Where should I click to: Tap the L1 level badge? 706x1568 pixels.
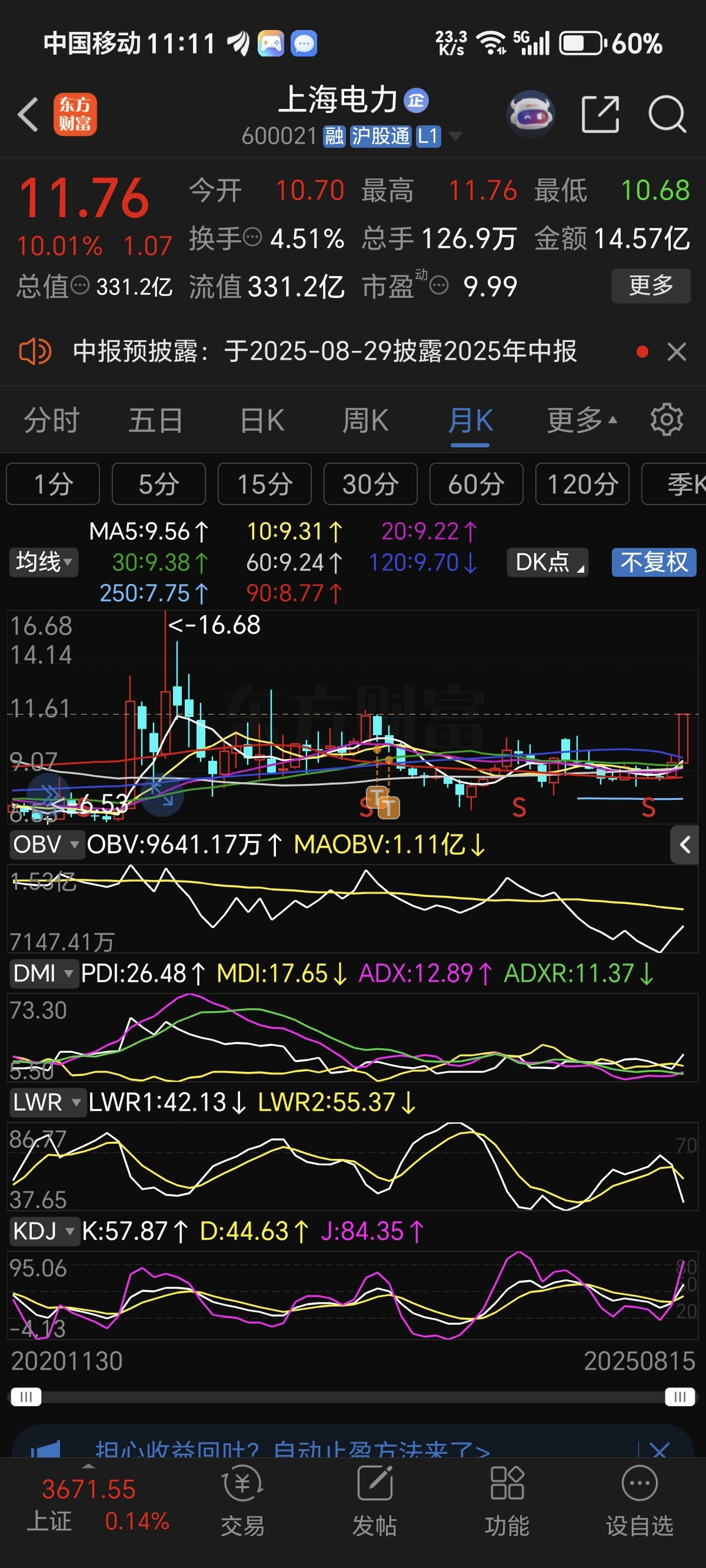pyautogui.click(x=428, y=137)
